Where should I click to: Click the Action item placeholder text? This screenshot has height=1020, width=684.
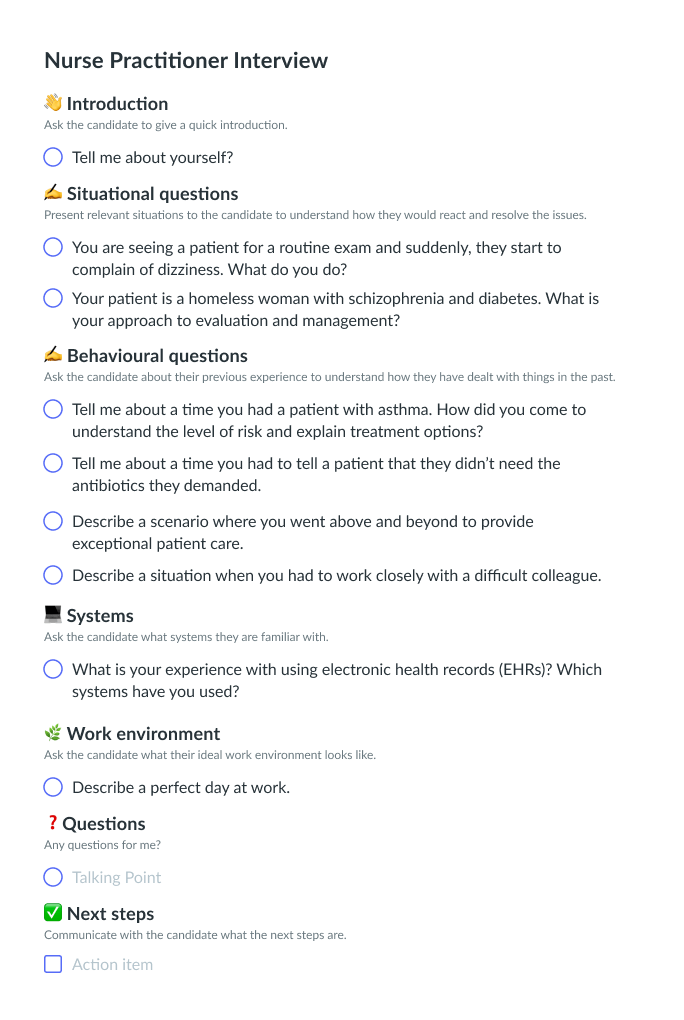[112, 965]
